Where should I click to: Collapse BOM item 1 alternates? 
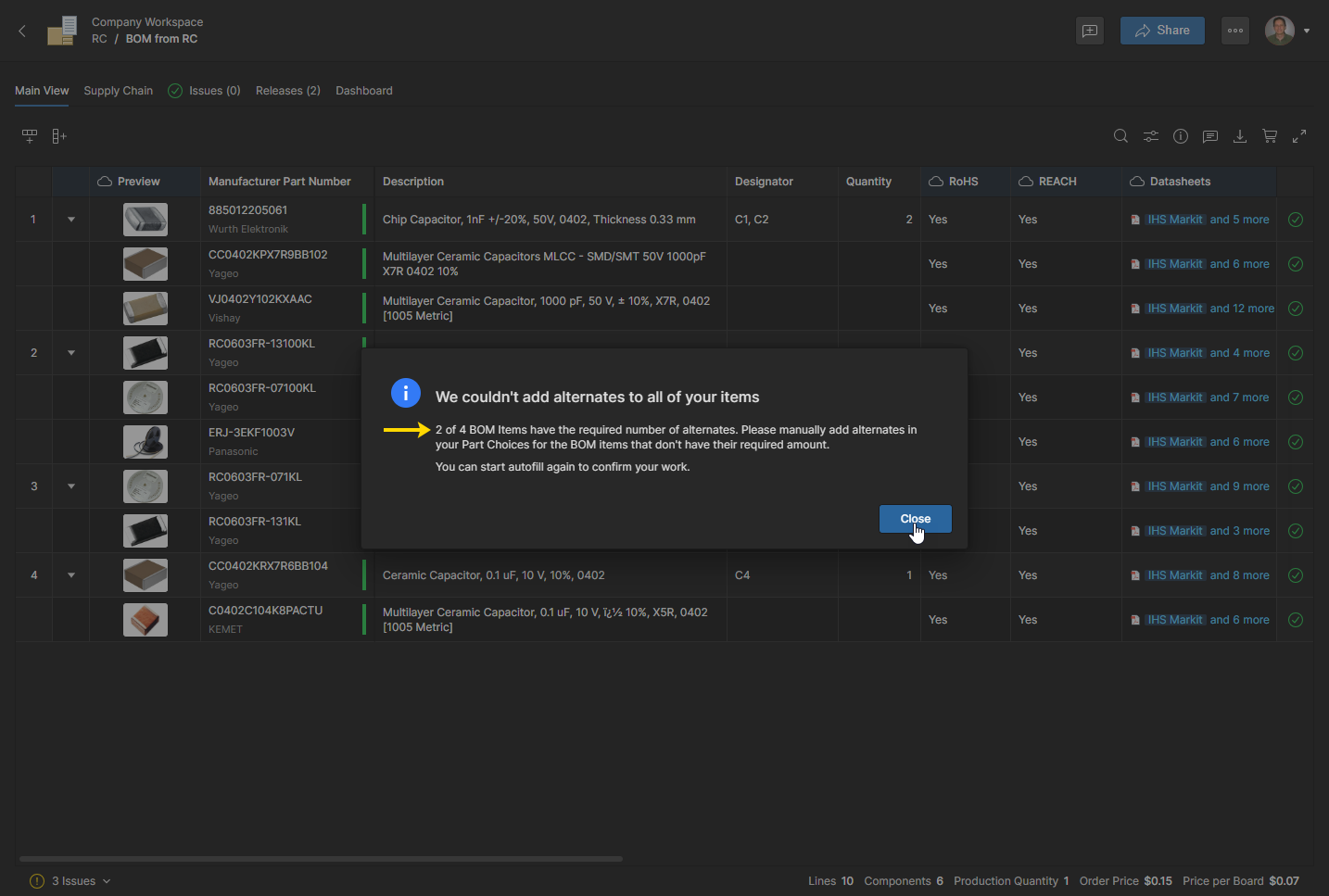point(71,220)
